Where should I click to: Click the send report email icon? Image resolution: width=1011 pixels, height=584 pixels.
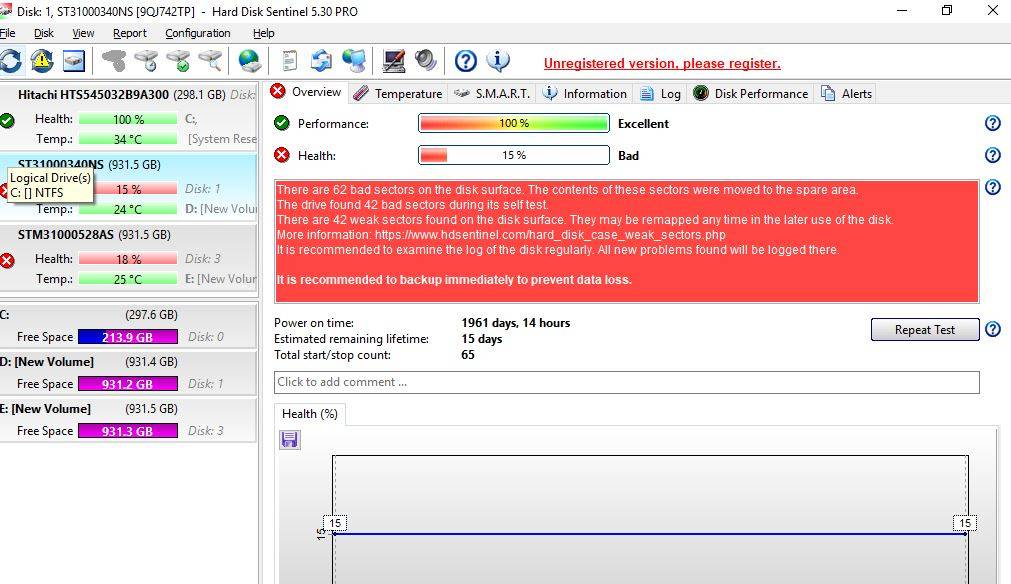[x=321, y=61]
